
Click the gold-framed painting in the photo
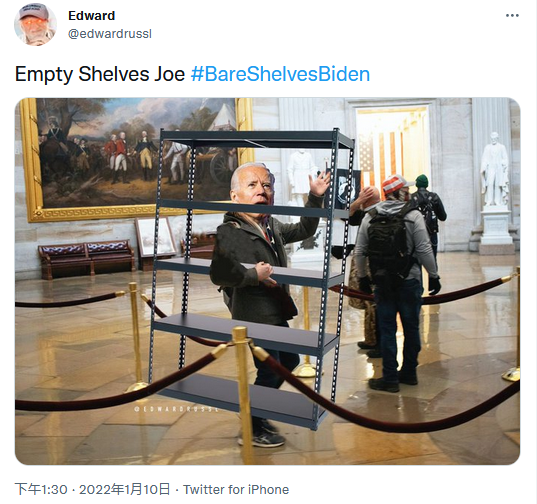136,159
